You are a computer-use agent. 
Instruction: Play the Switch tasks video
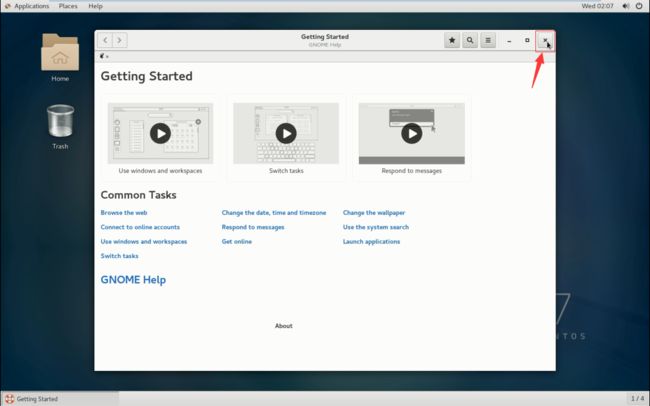(286, 134)
